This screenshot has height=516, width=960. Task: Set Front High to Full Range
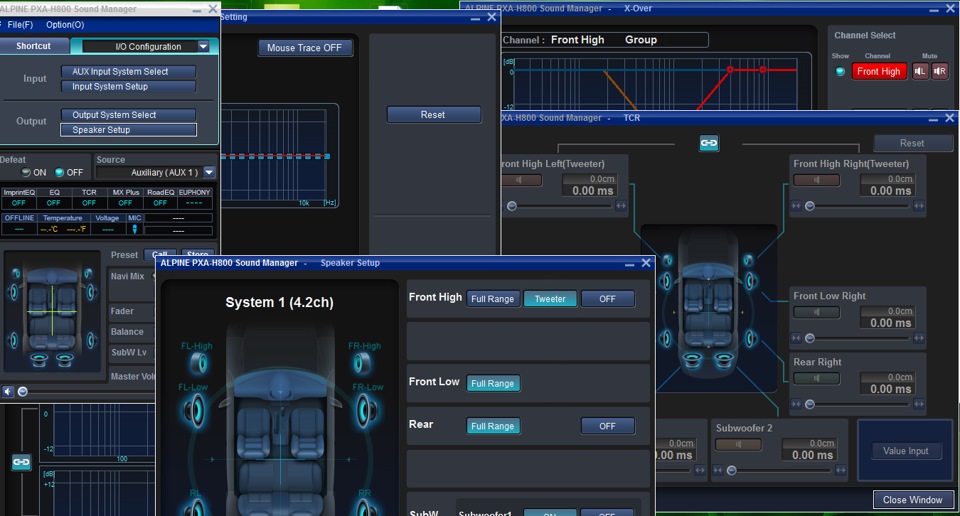click(x=493, y=299)
